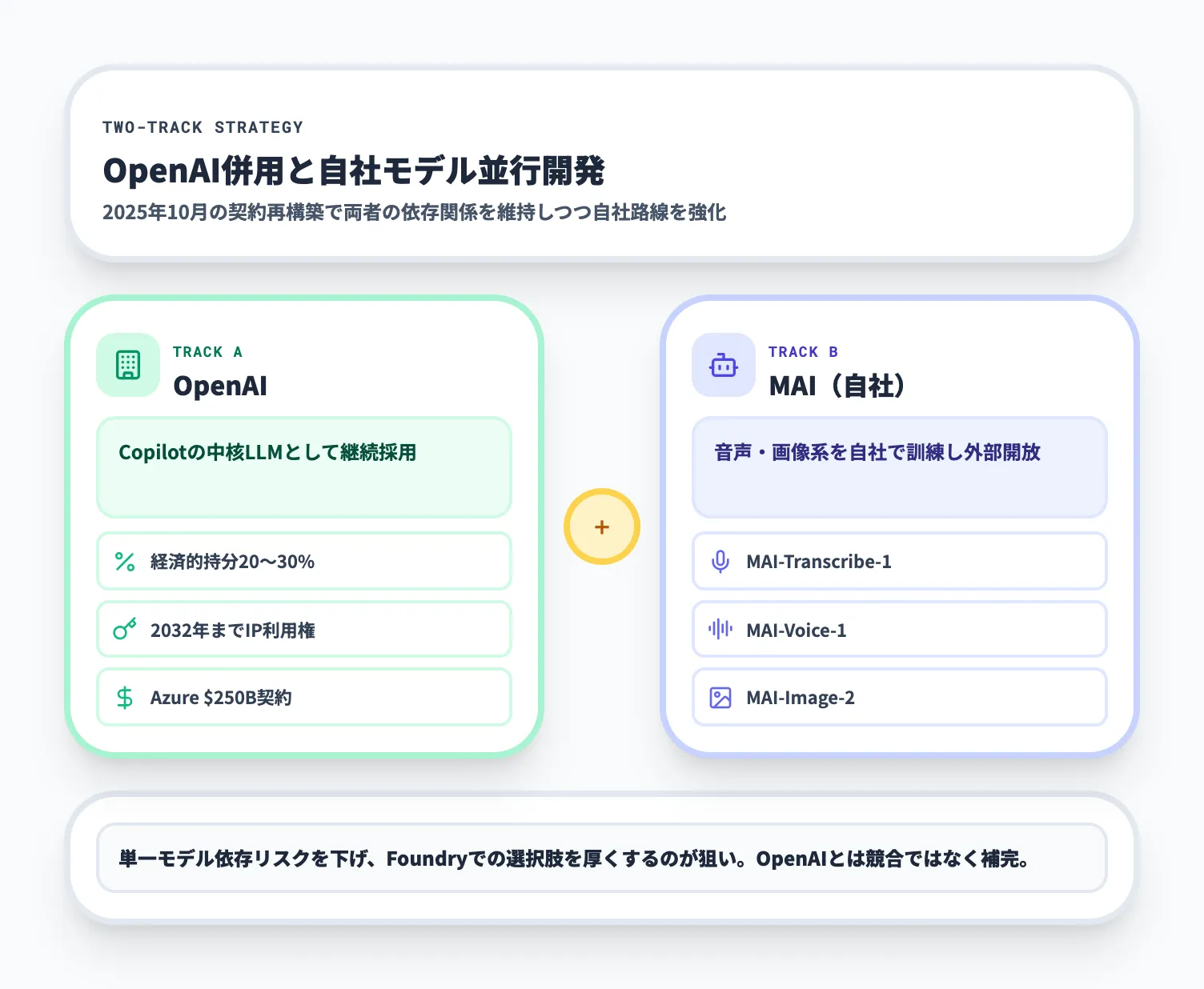Click the 音声・画像系を自社で訓練し外部開放 card
The height and width of the screenshot is (989, 1204).
tap(899, 467)
